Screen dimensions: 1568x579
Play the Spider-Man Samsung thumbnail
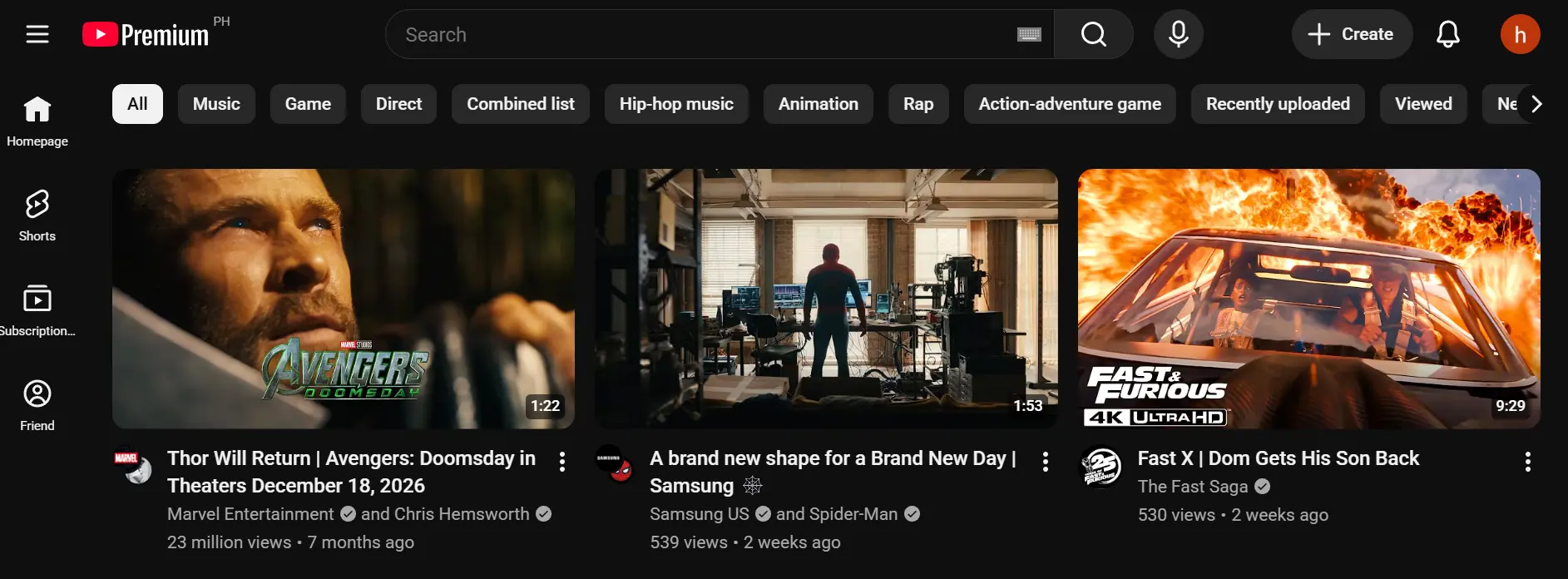826,299
